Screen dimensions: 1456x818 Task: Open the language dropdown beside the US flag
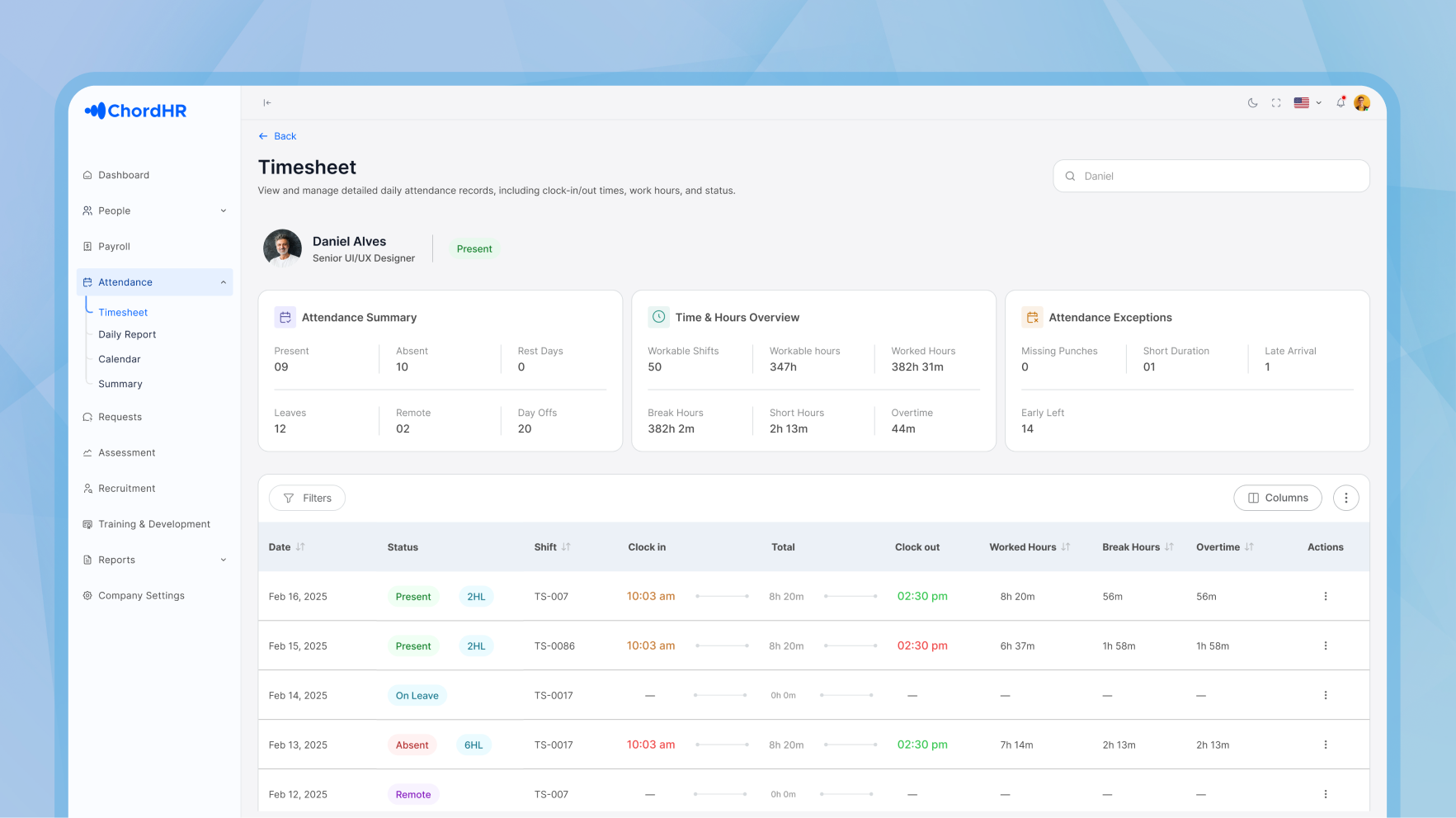coord(1318,102)
